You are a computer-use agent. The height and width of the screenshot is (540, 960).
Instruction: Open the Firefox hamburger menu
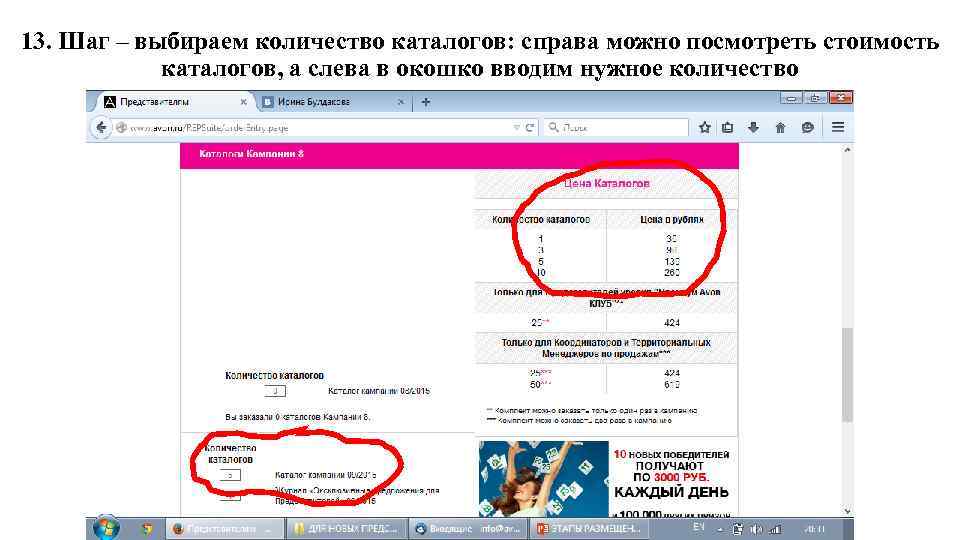point(838,127)
